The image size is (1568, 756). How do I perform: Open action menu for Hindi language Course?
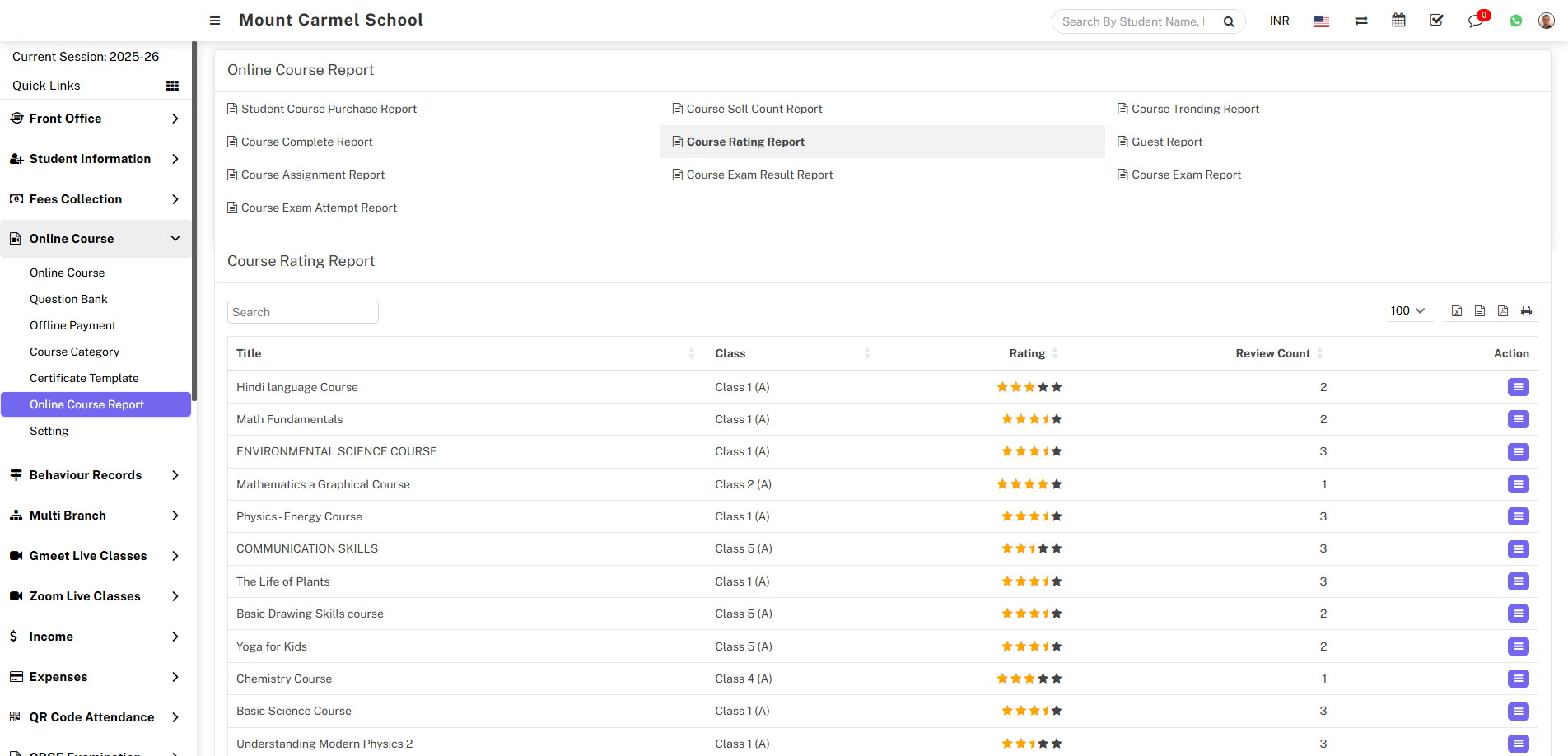[x=1518, y=387]
